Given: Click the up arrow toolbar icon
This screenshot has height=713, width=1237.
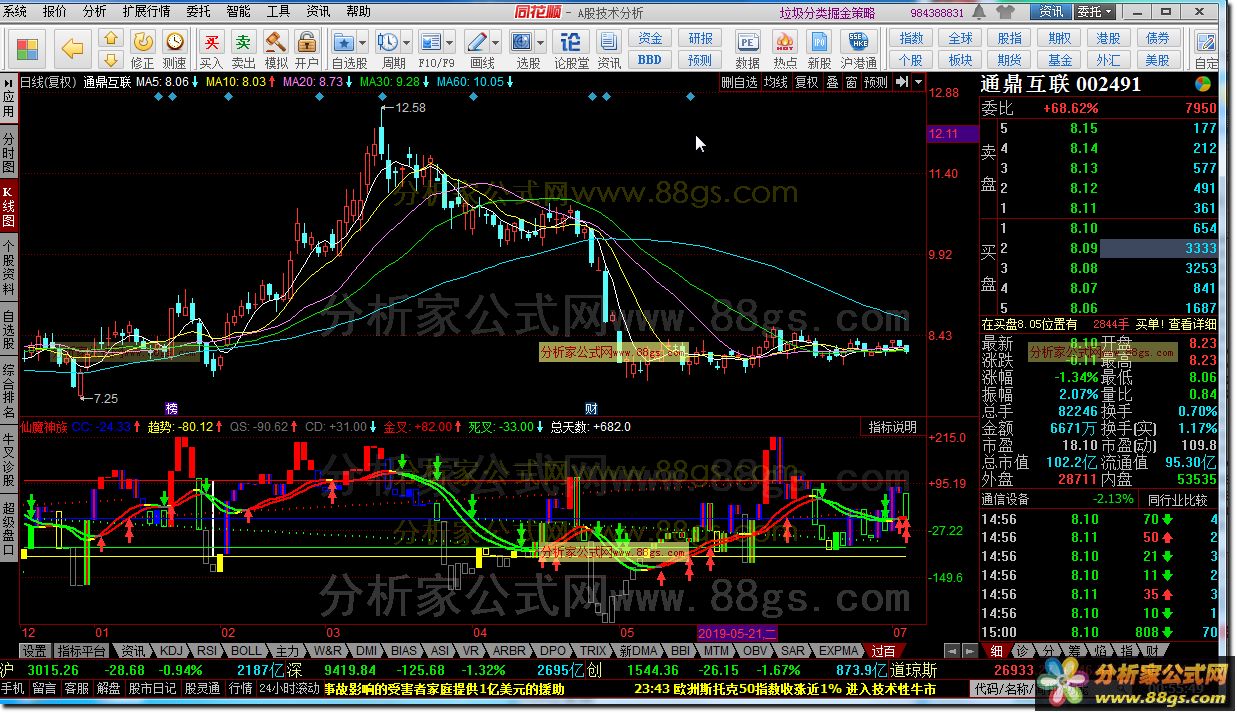Looking at the screenshot, I should coord(111,38).
